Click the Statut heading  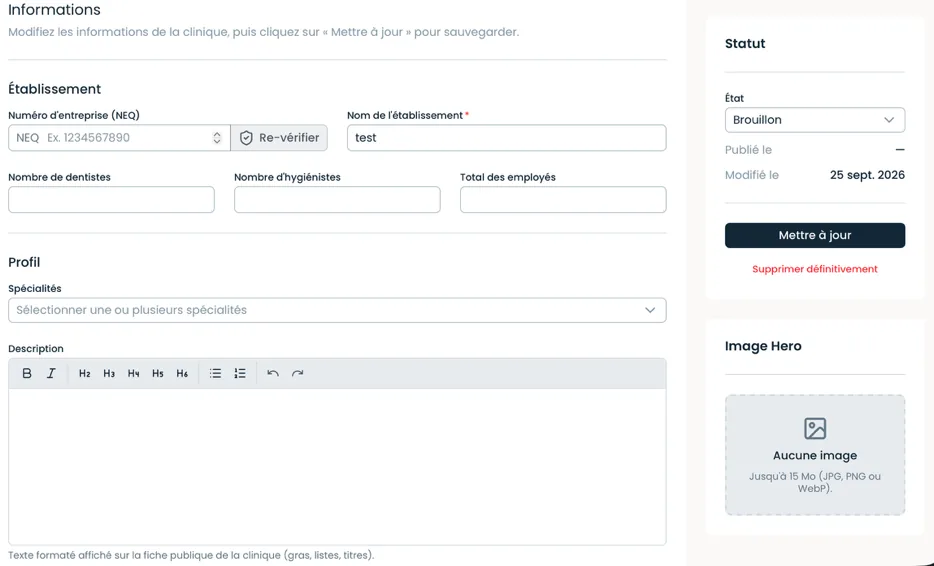point(745,43)
